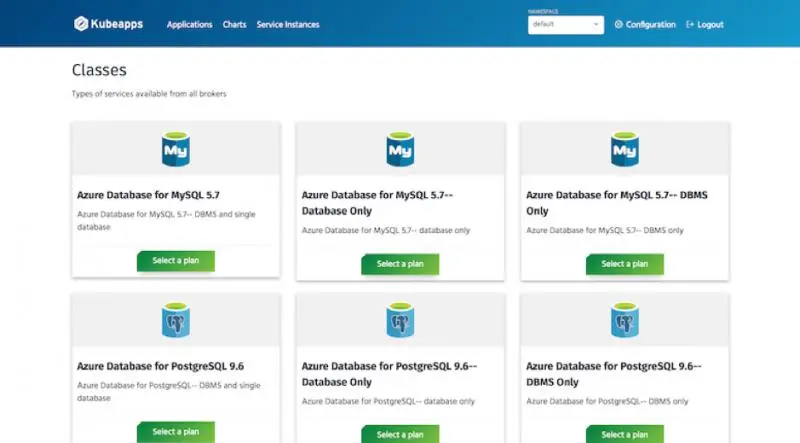The height and width of the screenshot is (443, 800).
Task: Select a plan for MySQL 5.7-- Database Only
Action: pos(400,264)
